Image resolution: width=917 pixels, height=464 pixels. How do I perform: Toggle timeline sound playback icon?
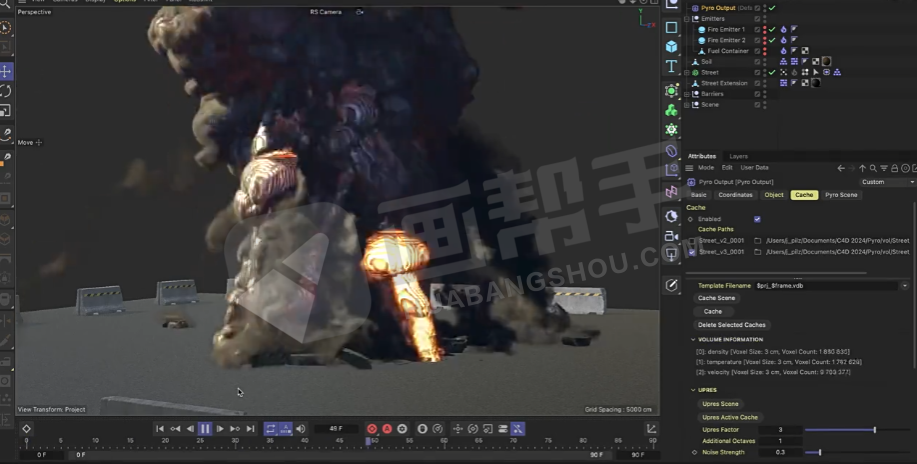301,429
